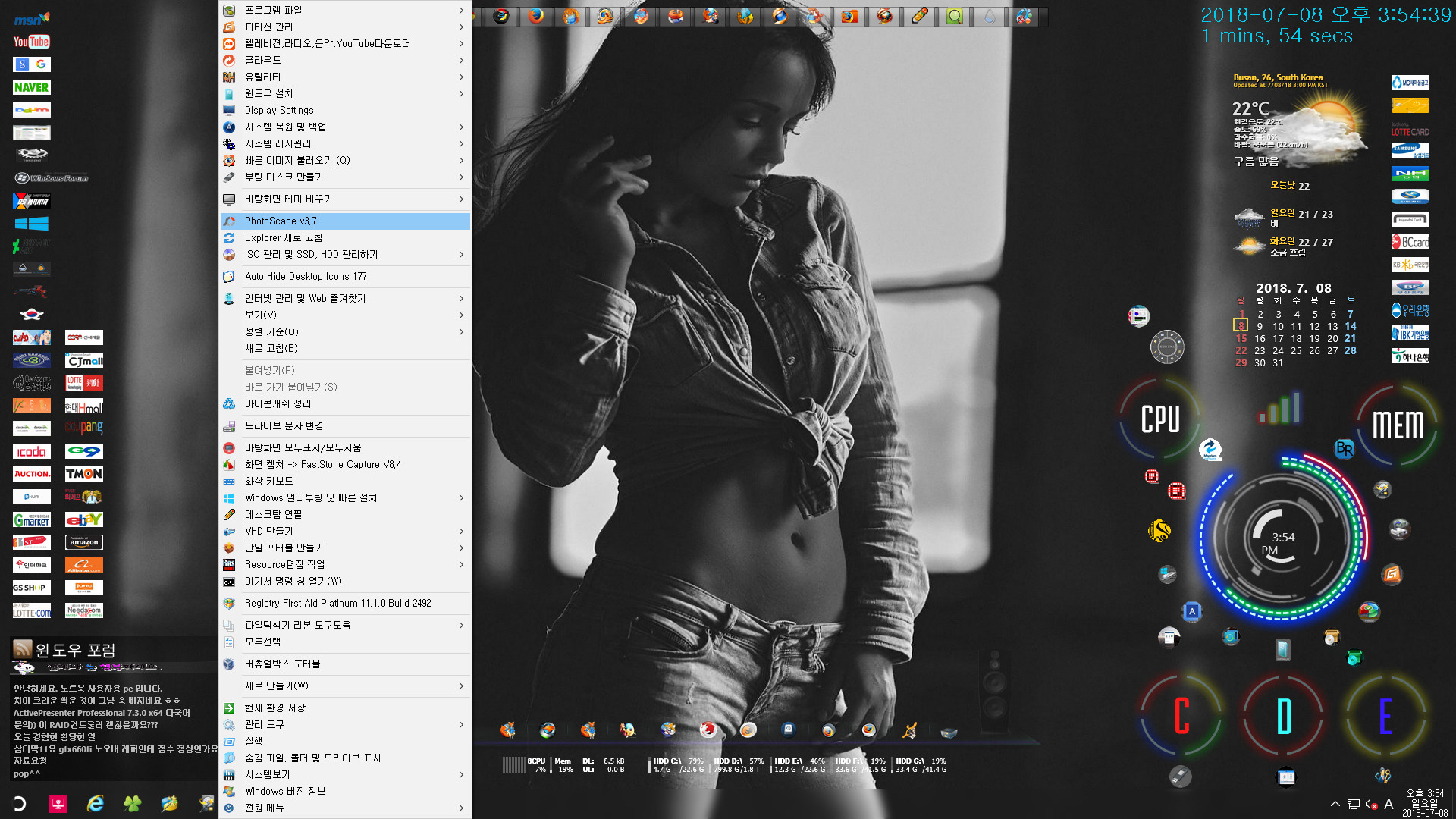Expand the 프로그램 파일 submenu
This screenshot has width=1456, height=819.
click(345, 10)
